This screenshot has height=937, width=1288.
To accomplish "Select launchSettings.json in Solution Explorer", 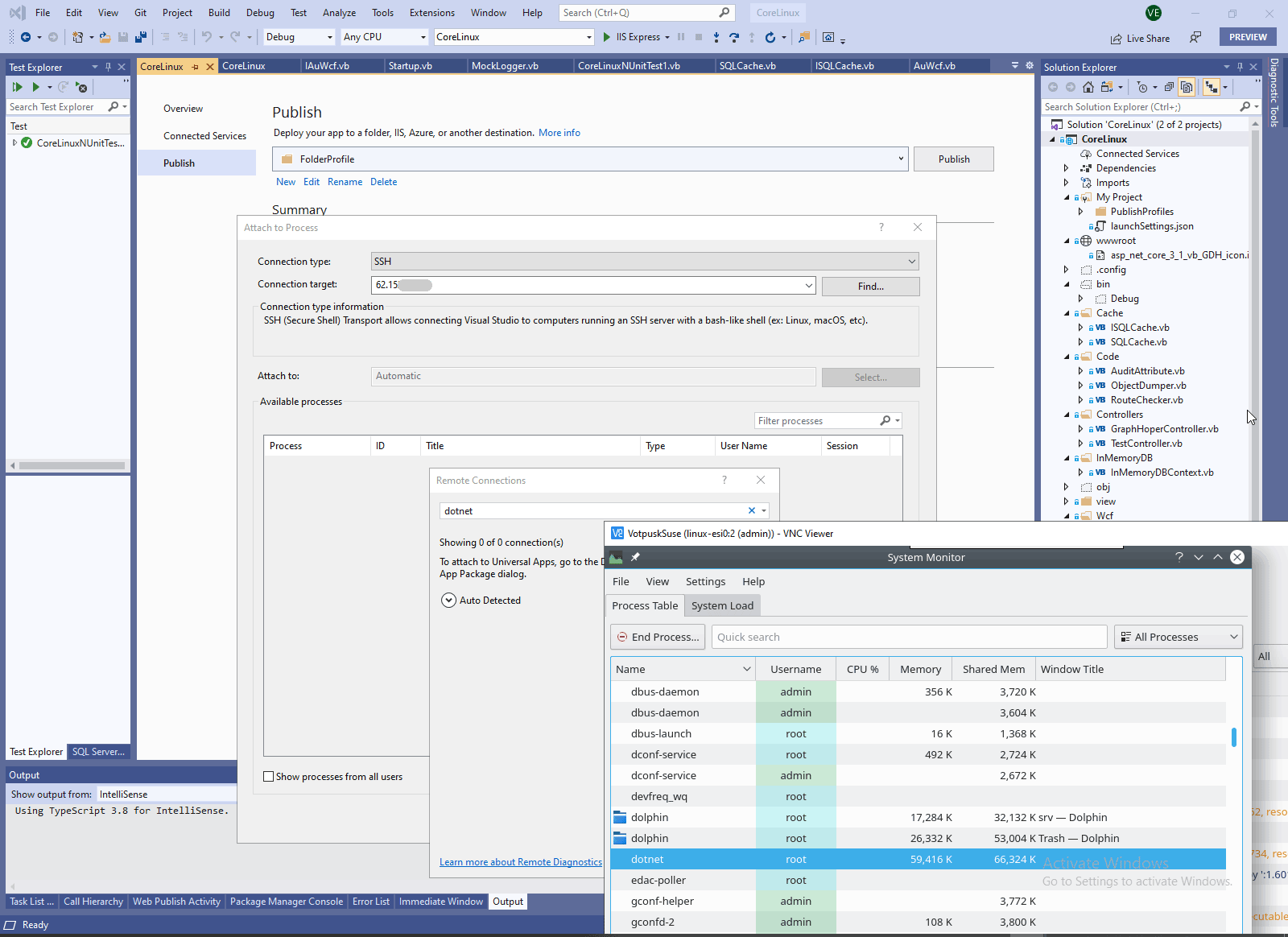I will click(x=1152, y=226).
